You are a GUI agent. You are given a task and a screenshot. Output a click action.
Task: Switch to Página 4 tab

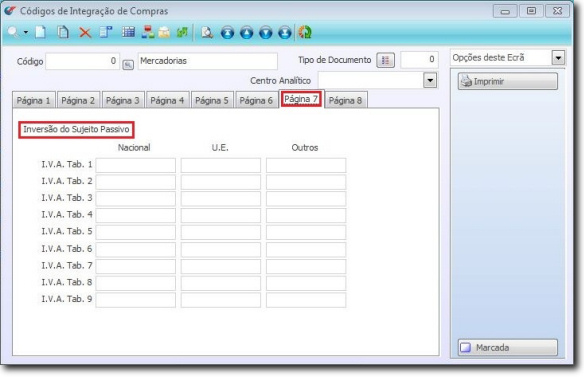(x=167, y=101)
